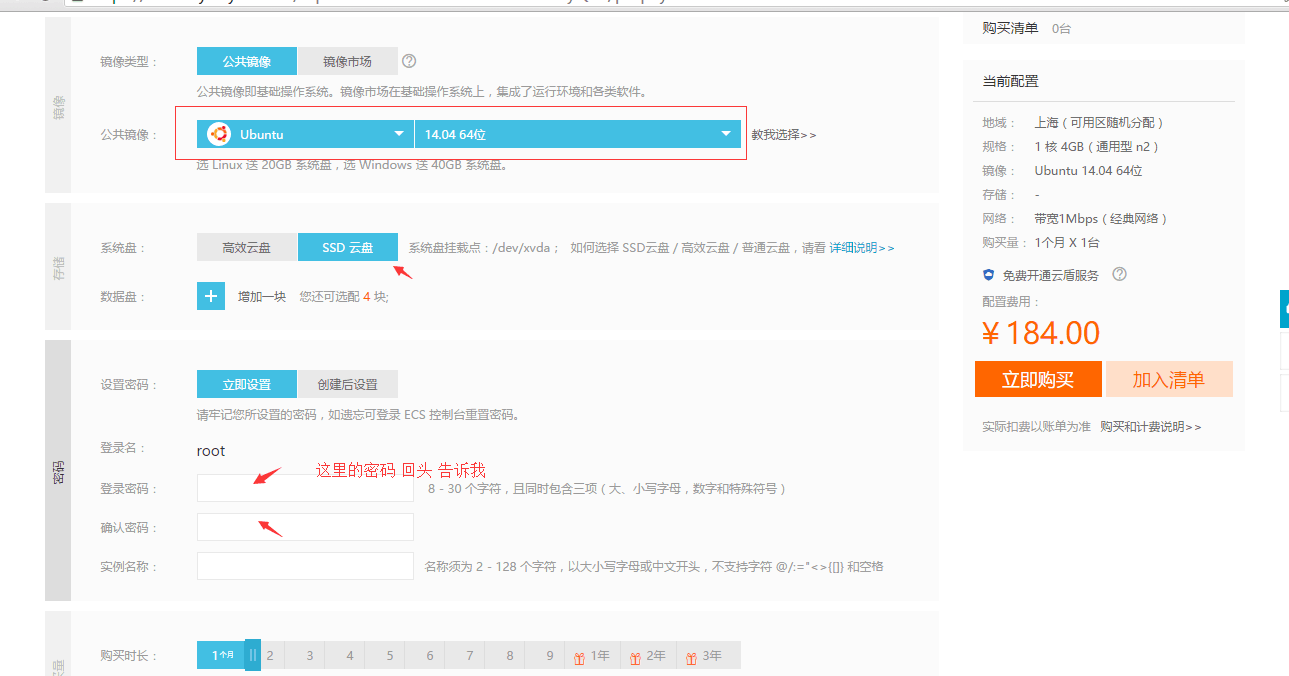The height and width of the screenshot is (676, 1289).
Task: Open the 详细说明 link
Action: [x=861, y=248]
